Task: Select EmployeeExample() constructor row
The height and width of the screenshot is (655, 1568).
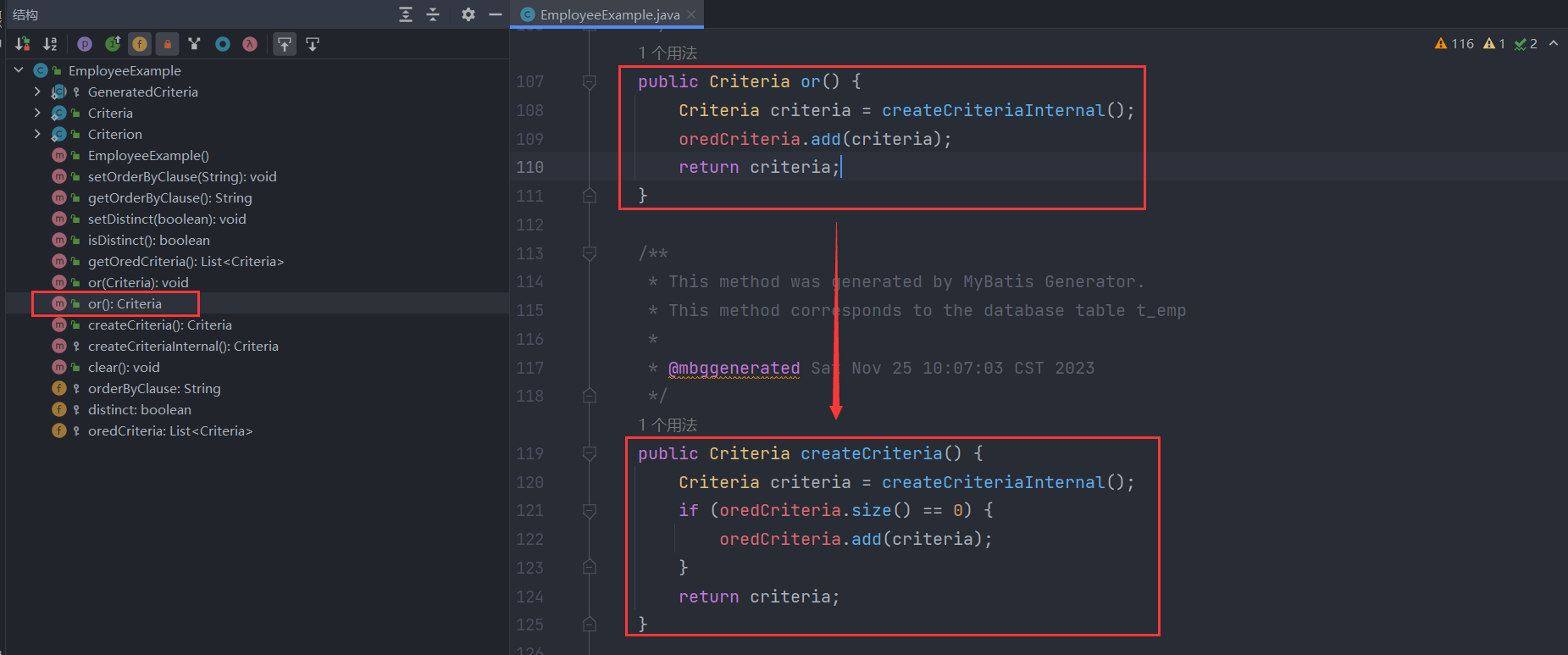Action: pyautogui.click(x=148, y=155)
